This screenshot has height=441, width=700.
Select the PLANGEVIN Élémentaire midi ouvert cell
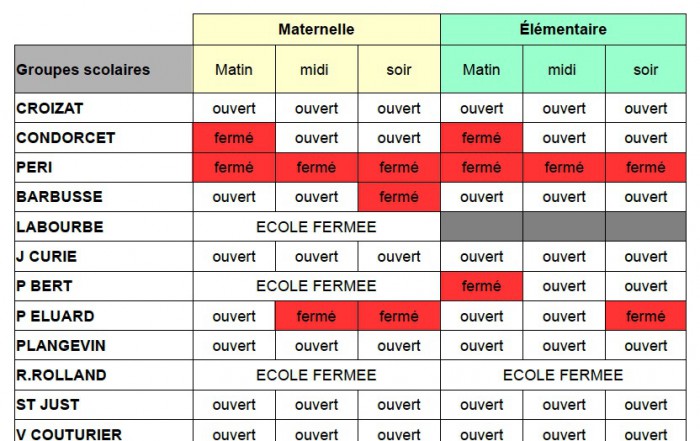click(564, 345)
